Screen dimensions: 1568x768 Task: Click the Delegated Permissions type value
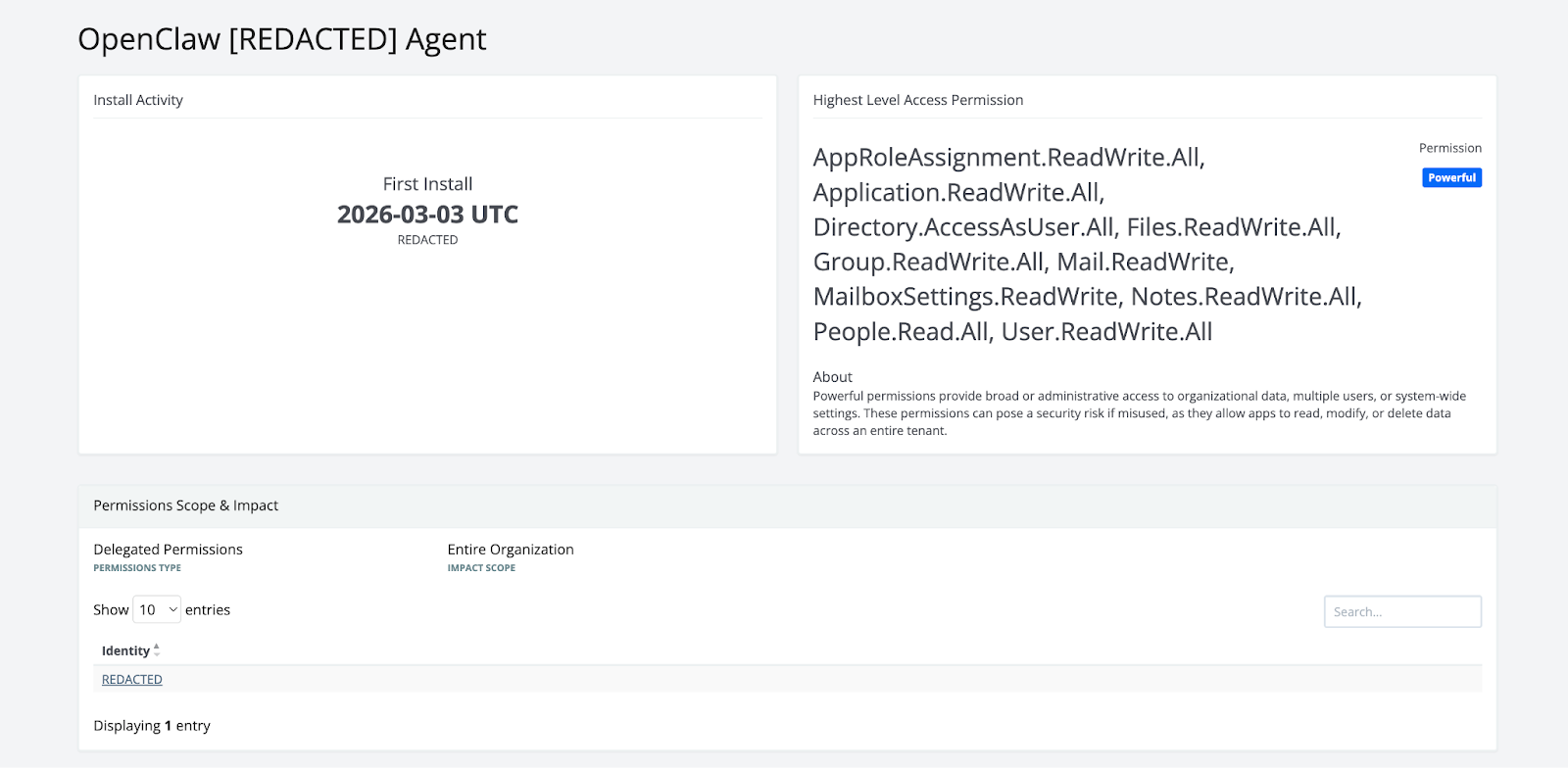(168, 550)
